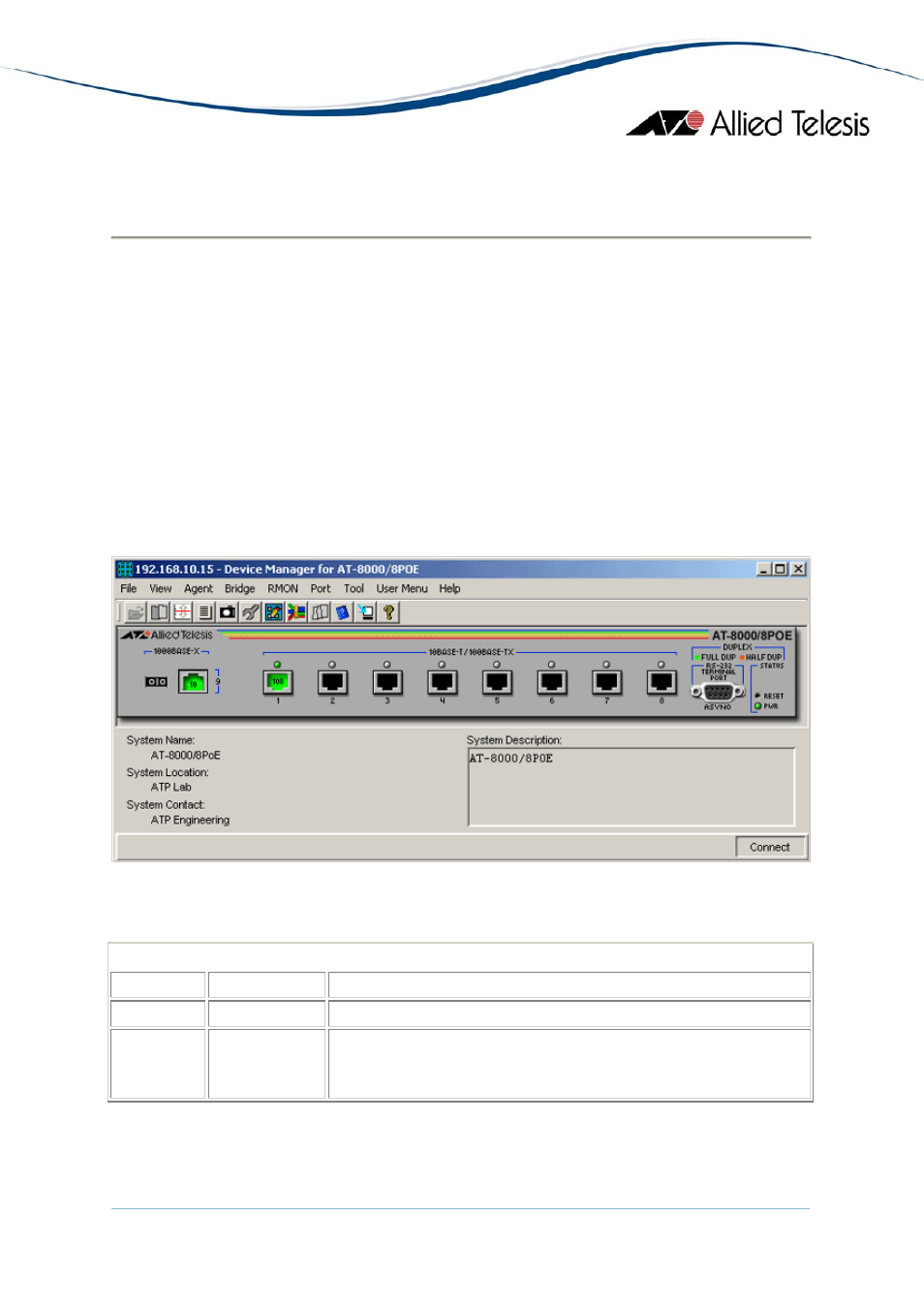This screenshot has width=924, height=1308.
Task: Click the RS-232 terminal port connector
Action: 718,692
